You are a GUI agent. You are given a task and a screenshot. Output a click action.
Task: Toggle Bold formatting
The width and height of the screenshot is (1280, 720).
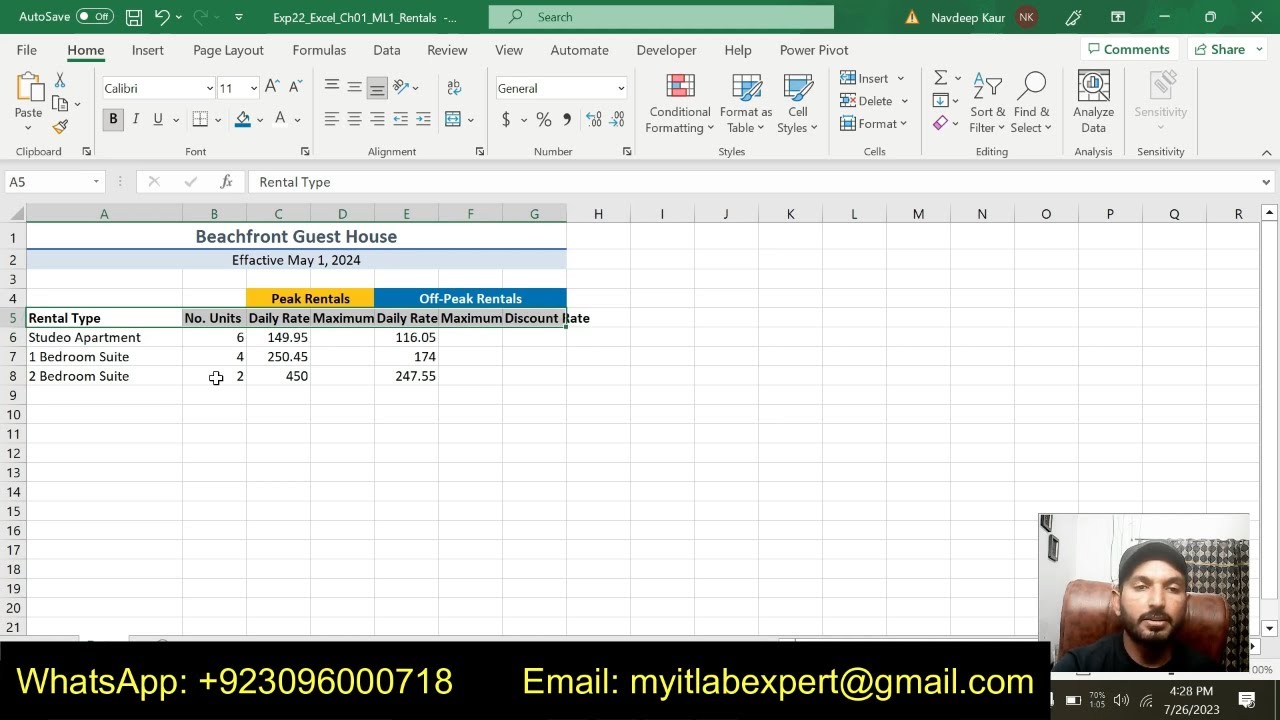pos(113,119)
